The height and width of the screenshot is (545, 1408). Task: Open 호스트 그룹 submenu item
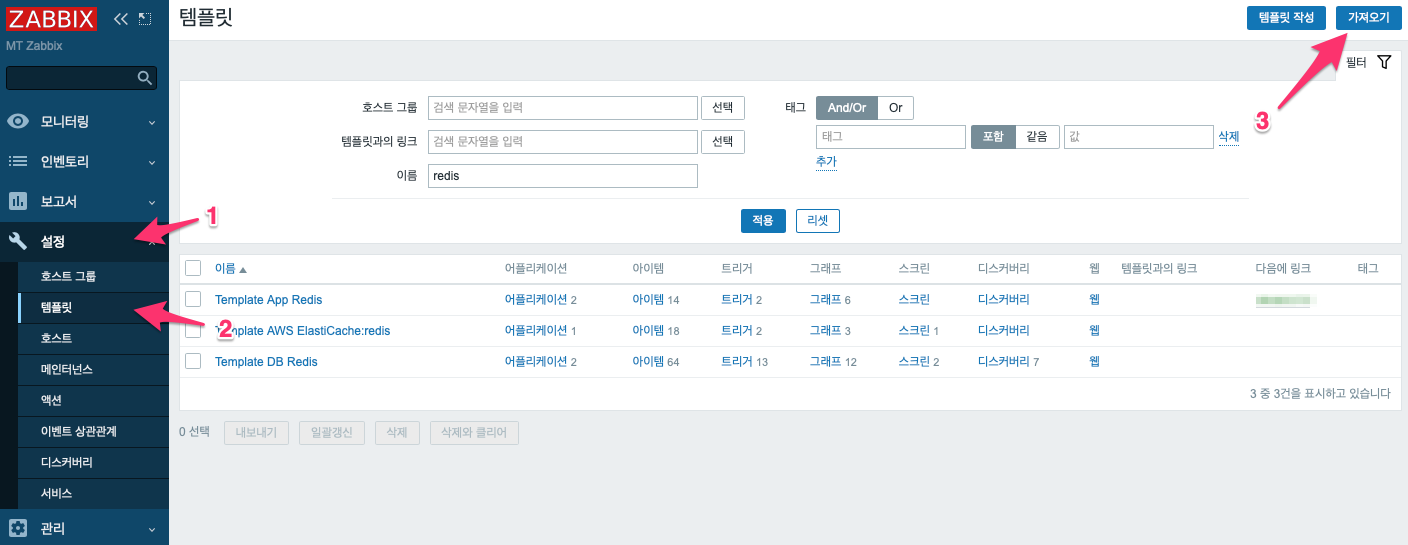pyautogui.click(x=93, y=276)
